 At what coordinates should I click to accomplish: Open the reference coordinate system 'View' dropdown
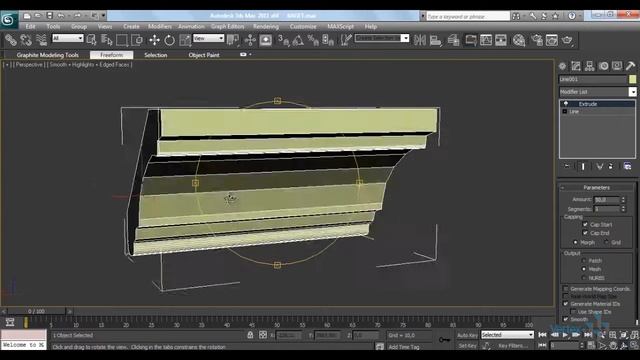pos(209,38)
